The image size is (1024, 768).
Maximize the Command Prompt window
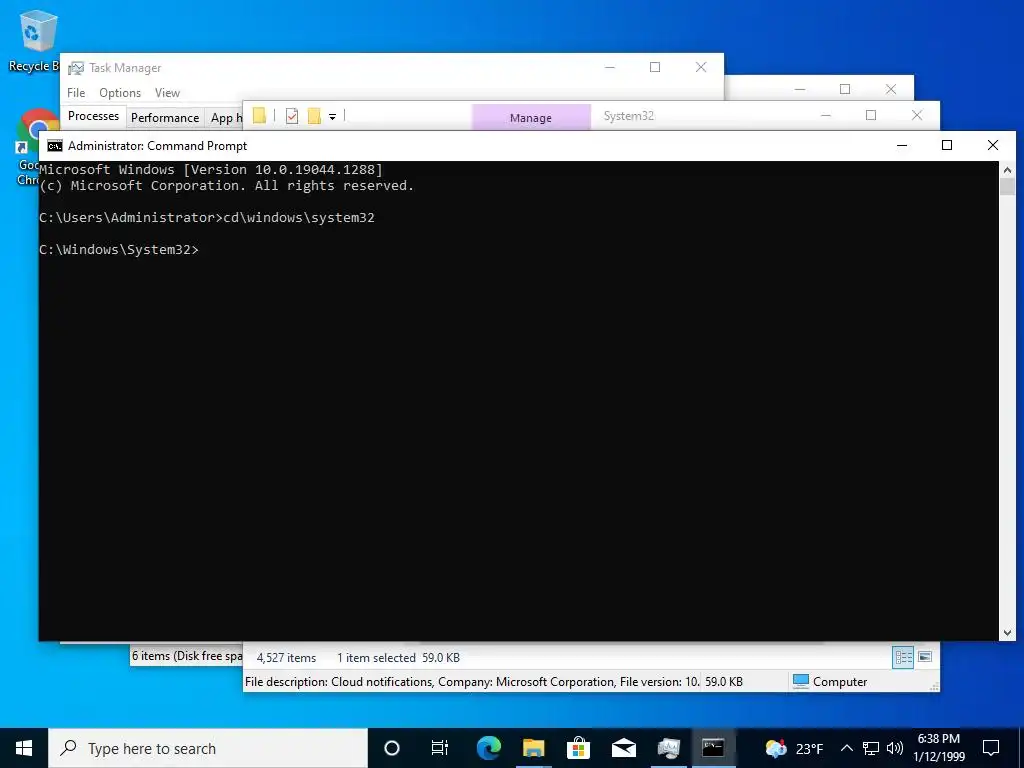pos(947,145)
